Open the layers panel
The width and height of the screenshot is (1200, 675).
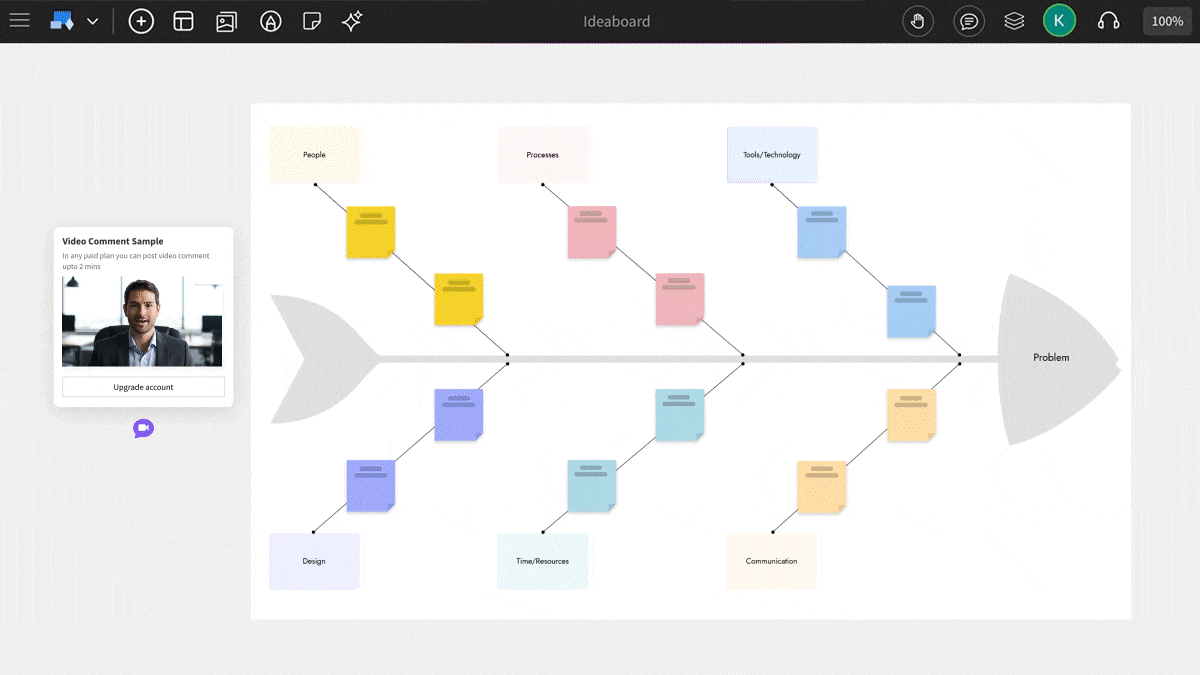point(1014,20)
